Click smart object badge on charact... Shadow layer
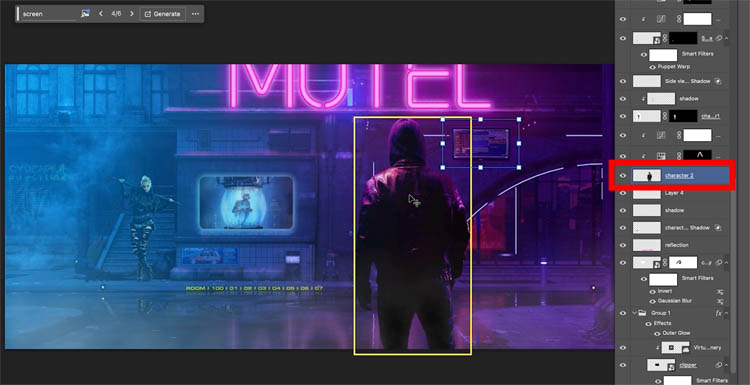Viewport: 750px width, 385px height. (x=718, y=228)
